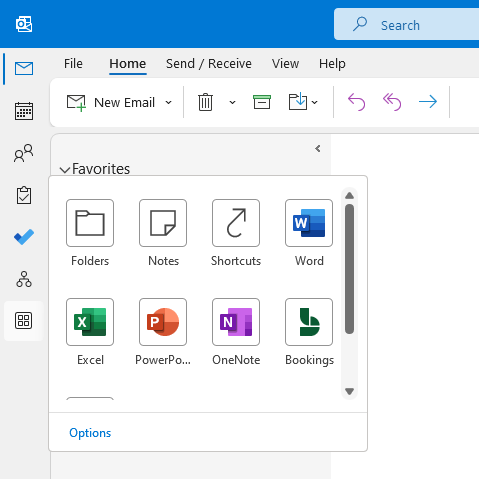Open the Calendar view icon
This screenshot has width=479, height=479.
click(24, 111)
